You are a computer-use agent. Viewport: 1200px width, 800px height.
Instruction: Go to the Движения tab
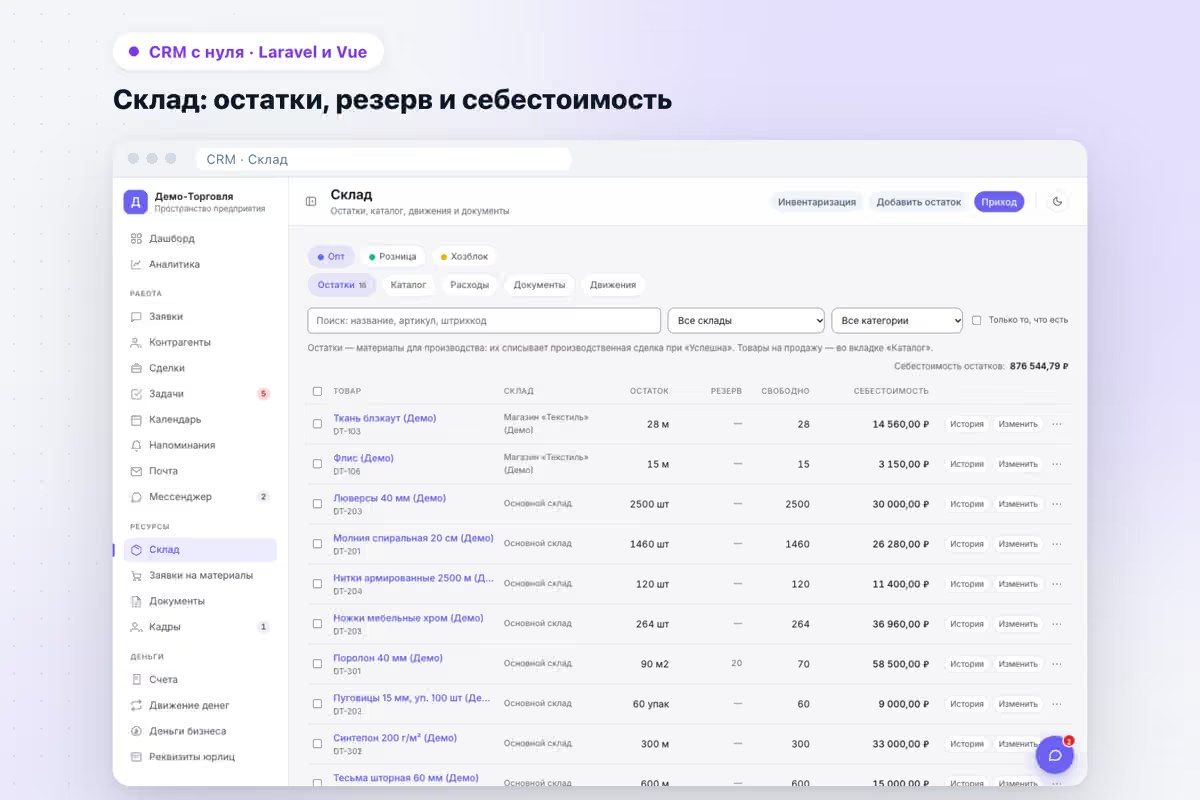click(x=613, y=285)
